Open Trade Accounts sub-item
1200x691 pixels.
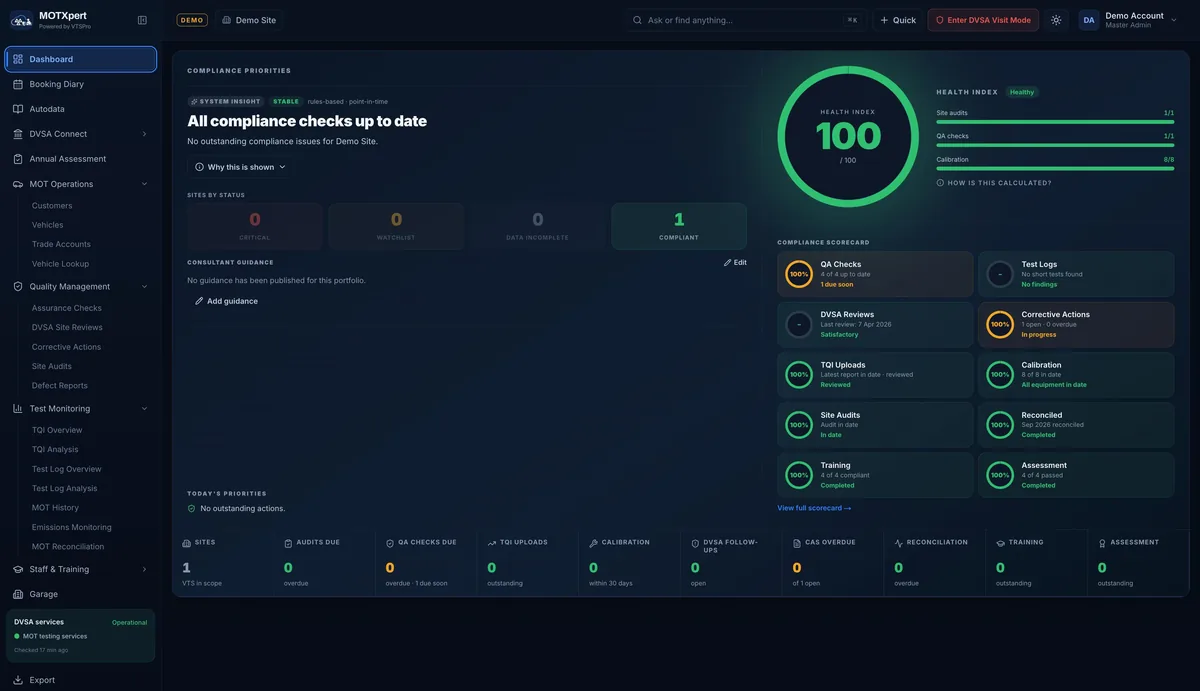pos(61,244)
